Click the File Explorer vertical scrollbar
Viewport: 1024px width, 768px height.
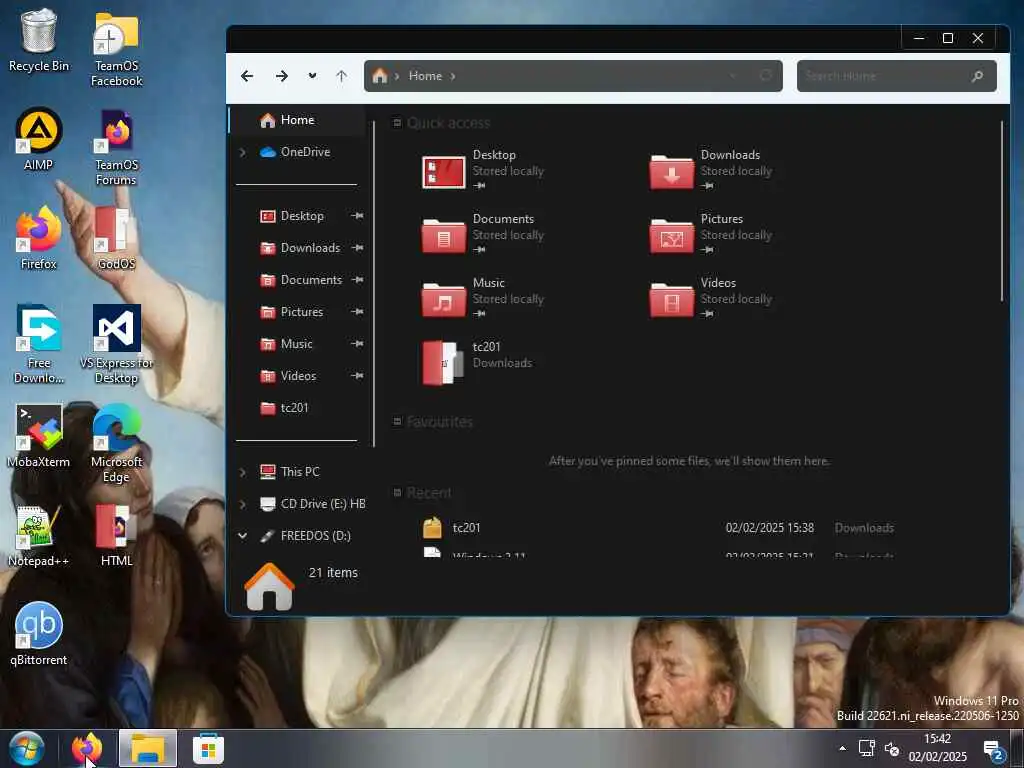[x=1002, y=210]
